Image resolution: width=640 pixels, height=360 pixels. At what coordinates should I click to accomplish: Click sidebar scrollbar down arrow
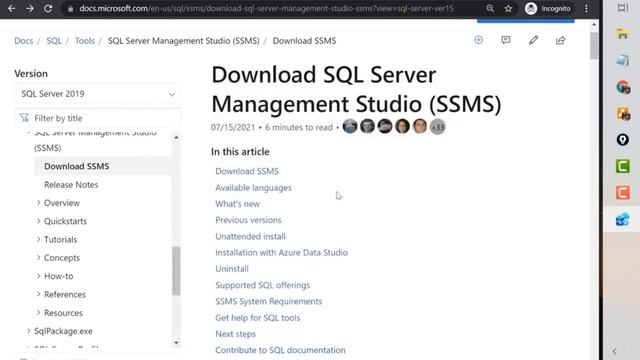[x=176, y=343]
